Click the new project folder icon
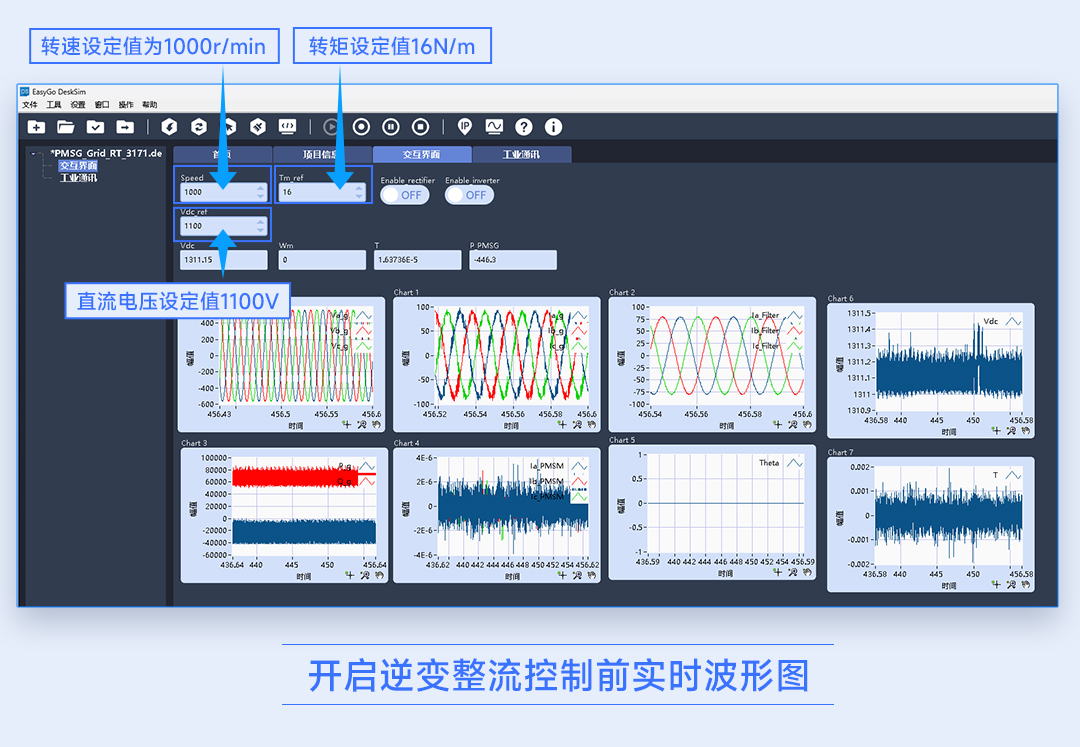 37,127
